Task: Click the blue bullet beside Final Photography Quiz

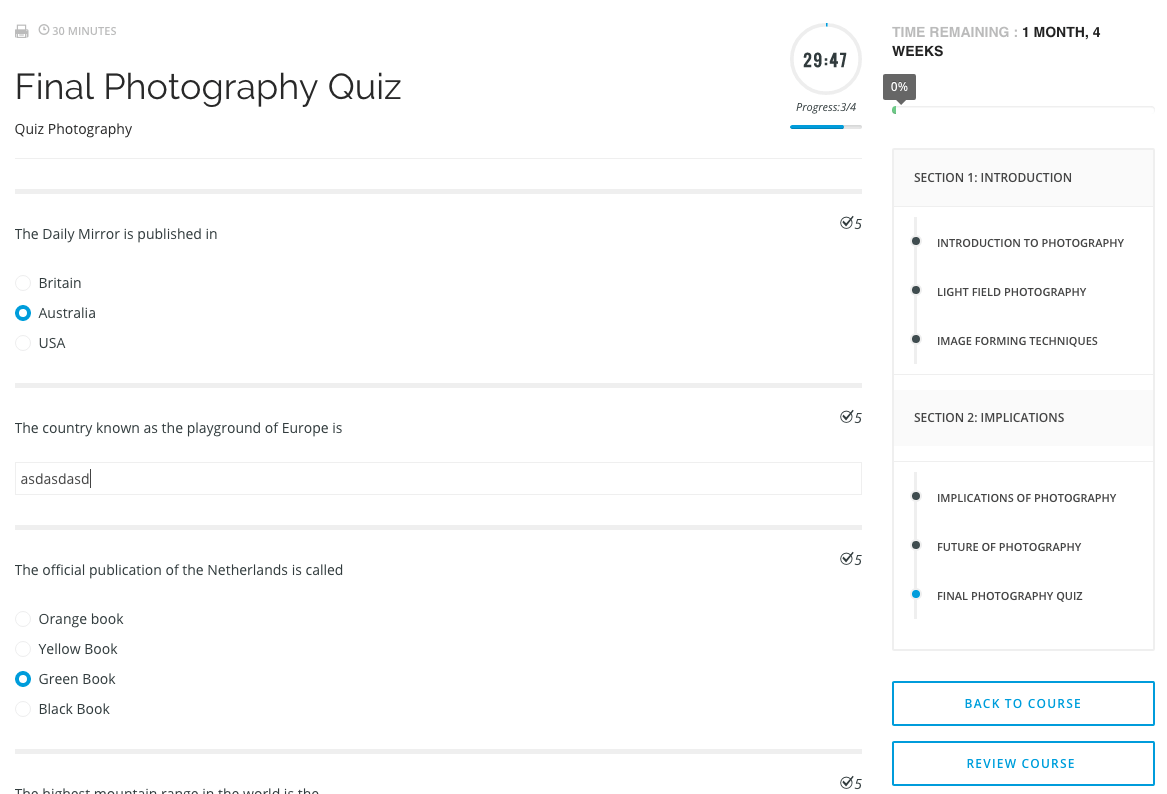Action: (916, 595)
